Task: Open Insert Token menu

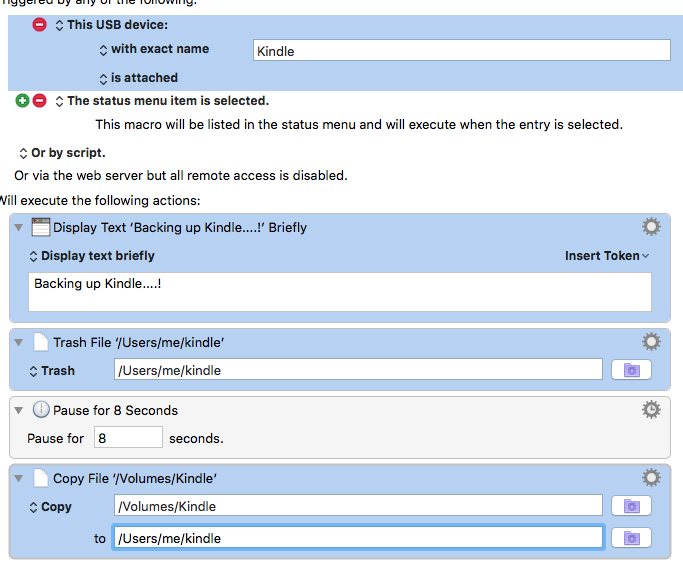Action: pyautogui.click(x=607, y=256)
